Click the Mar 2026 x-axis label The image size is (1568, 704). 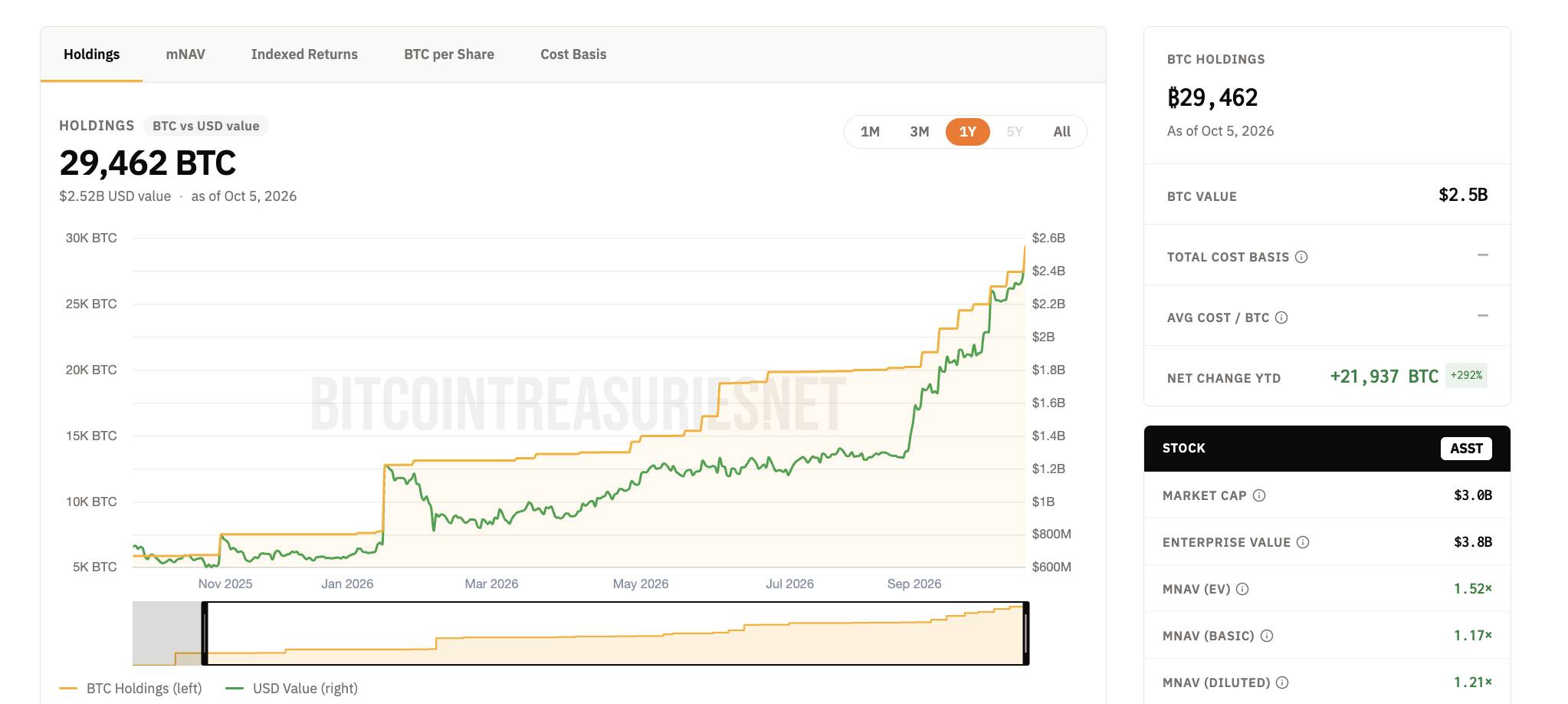pos(491,584)
